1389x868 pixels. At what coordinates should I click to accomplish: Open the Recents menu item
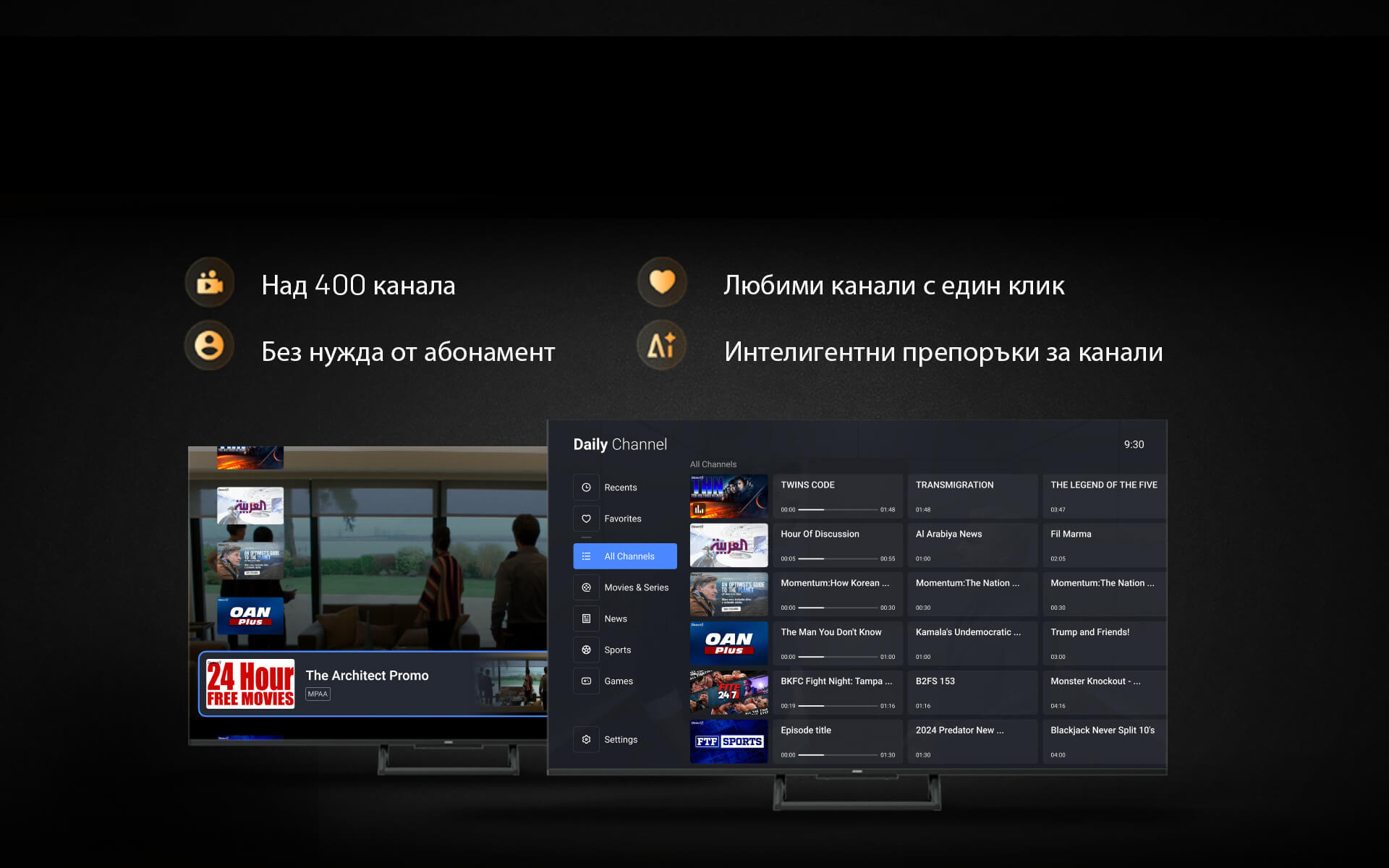coord(625,488)
